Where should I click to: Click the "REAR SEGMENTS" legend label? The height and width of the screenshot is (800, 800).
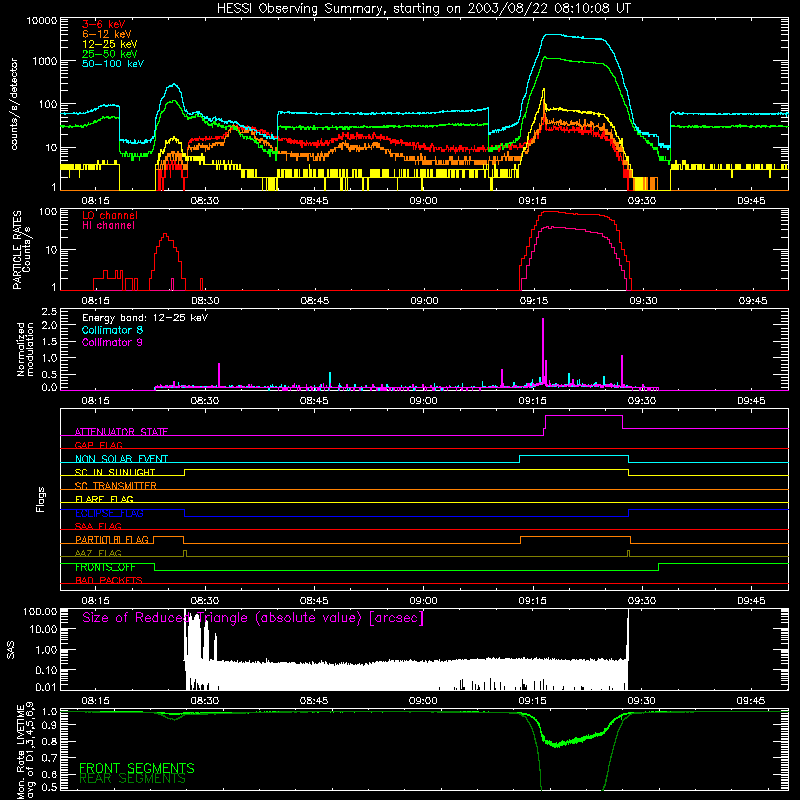(x=132, y=779)
